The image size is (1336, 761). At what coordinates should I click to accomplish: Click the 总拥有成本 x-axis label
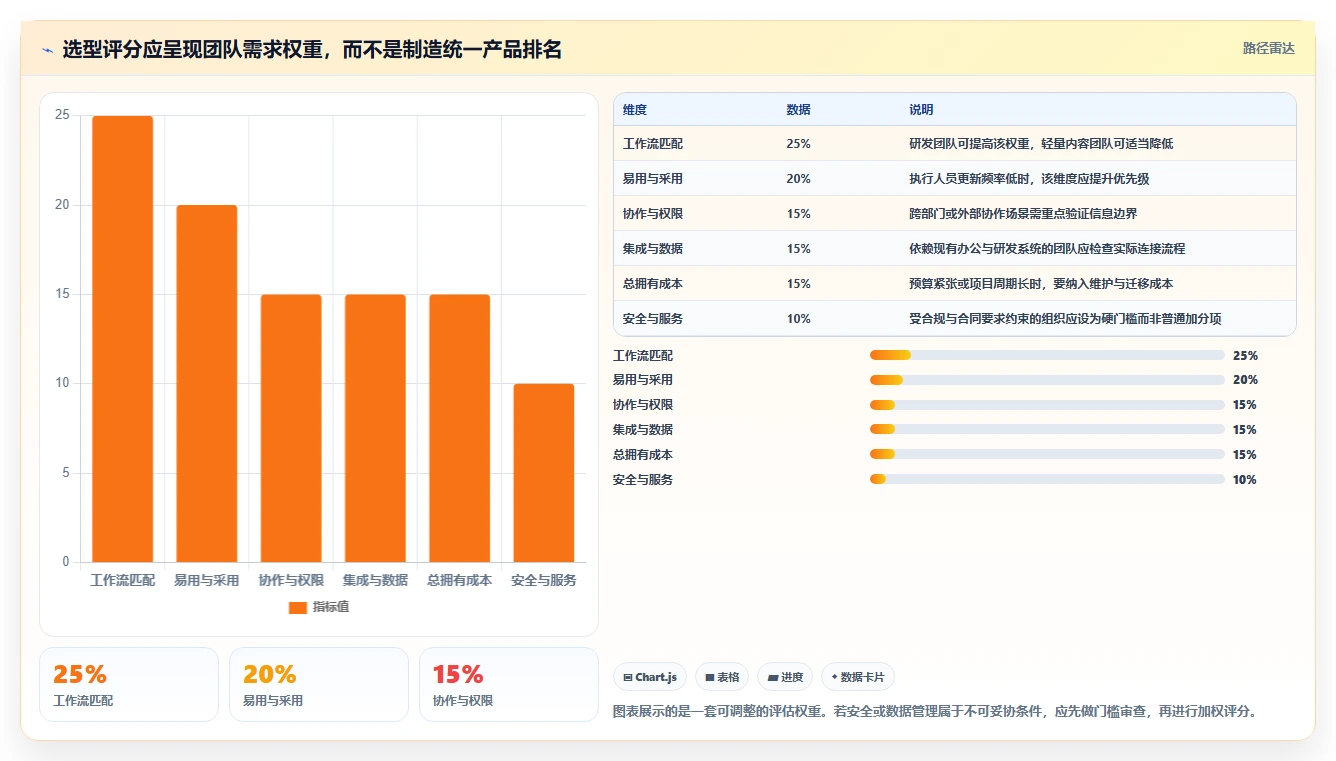[459, 580]
